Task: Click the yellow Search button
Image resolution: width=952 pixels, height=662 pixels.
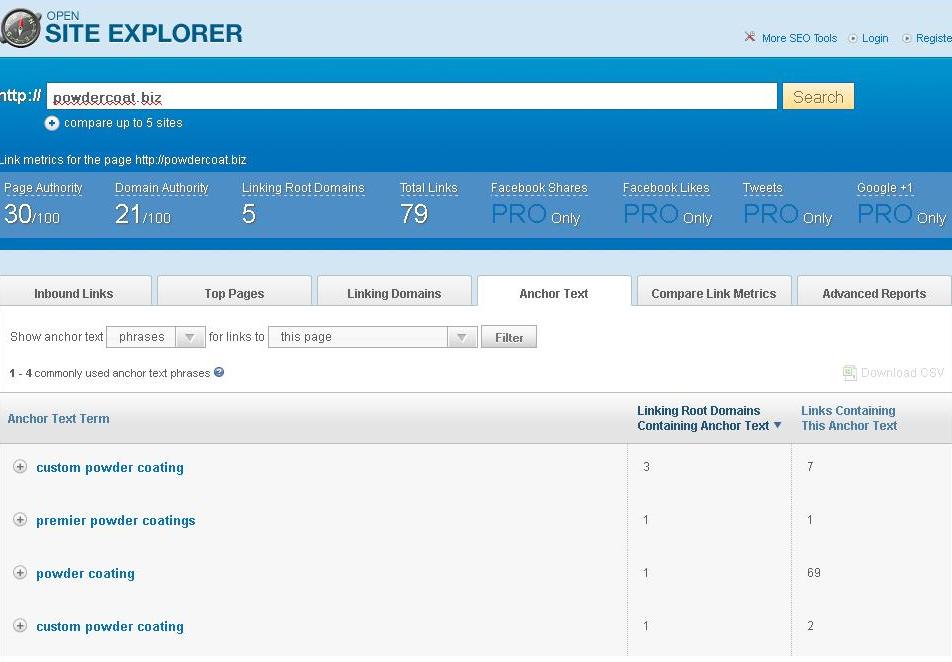Action: [818, 97]
